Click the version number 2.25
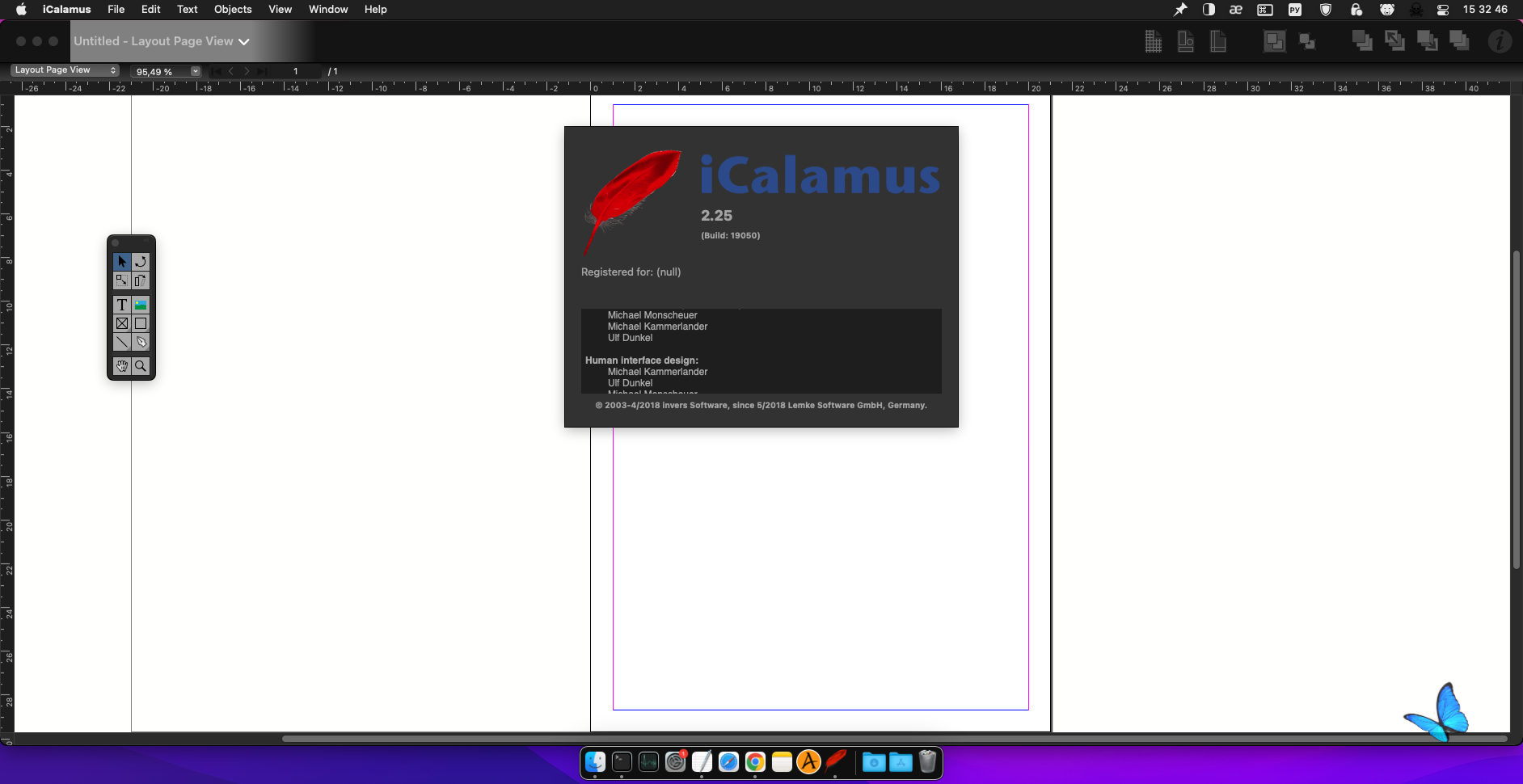The height and width of the screenshot is (784, 1523). (716, 216)
